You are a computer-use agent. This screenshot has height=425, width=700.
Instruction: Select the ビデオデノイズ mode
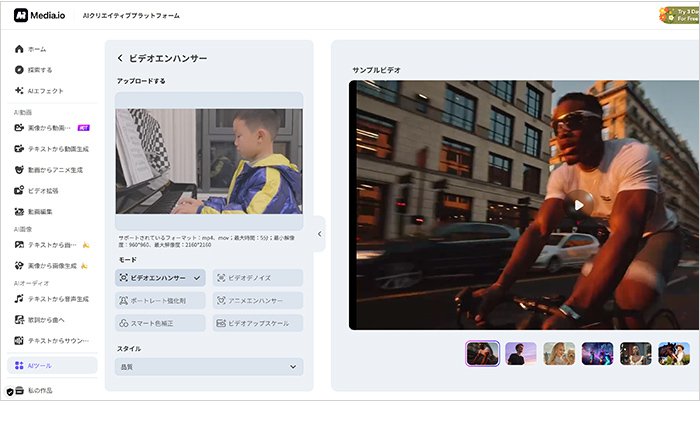tap(258, 278)
